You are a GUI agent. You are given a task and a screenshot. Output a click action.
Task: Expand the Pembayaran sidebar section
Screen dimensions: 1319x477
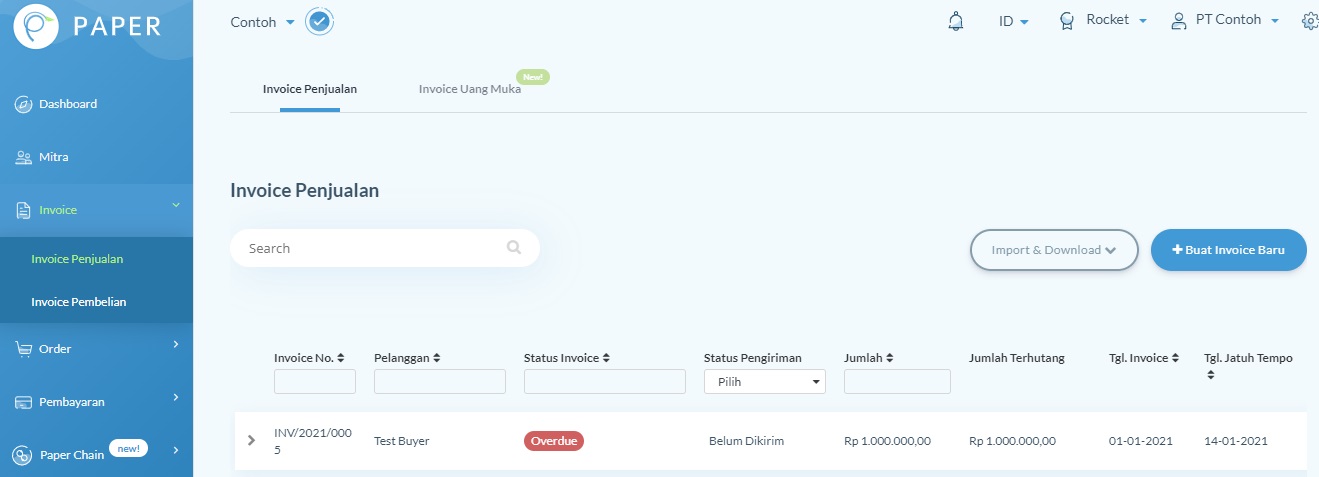[176, 397]
